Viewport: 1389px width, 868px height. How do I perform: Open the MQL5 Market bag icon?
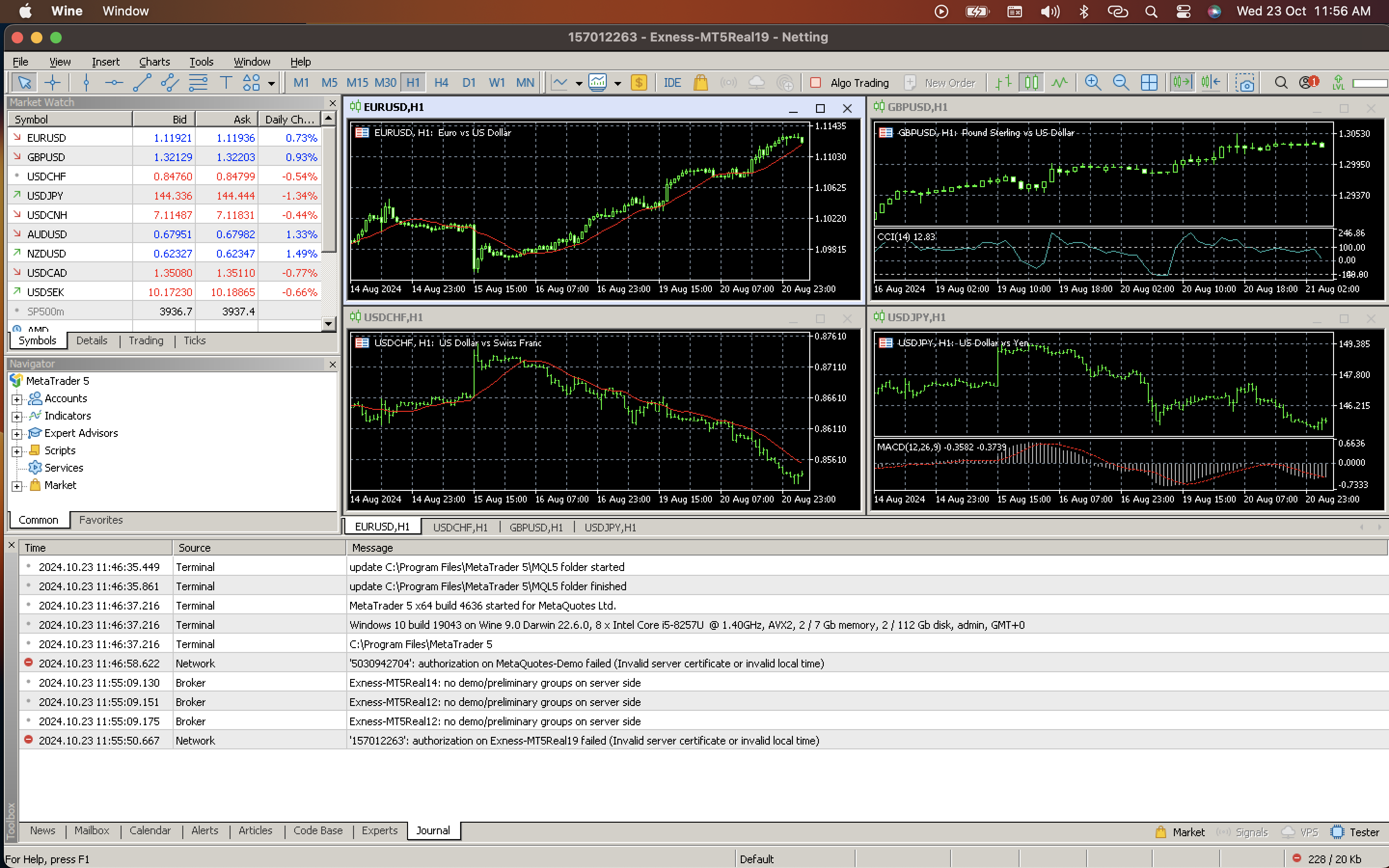(700, 82)
